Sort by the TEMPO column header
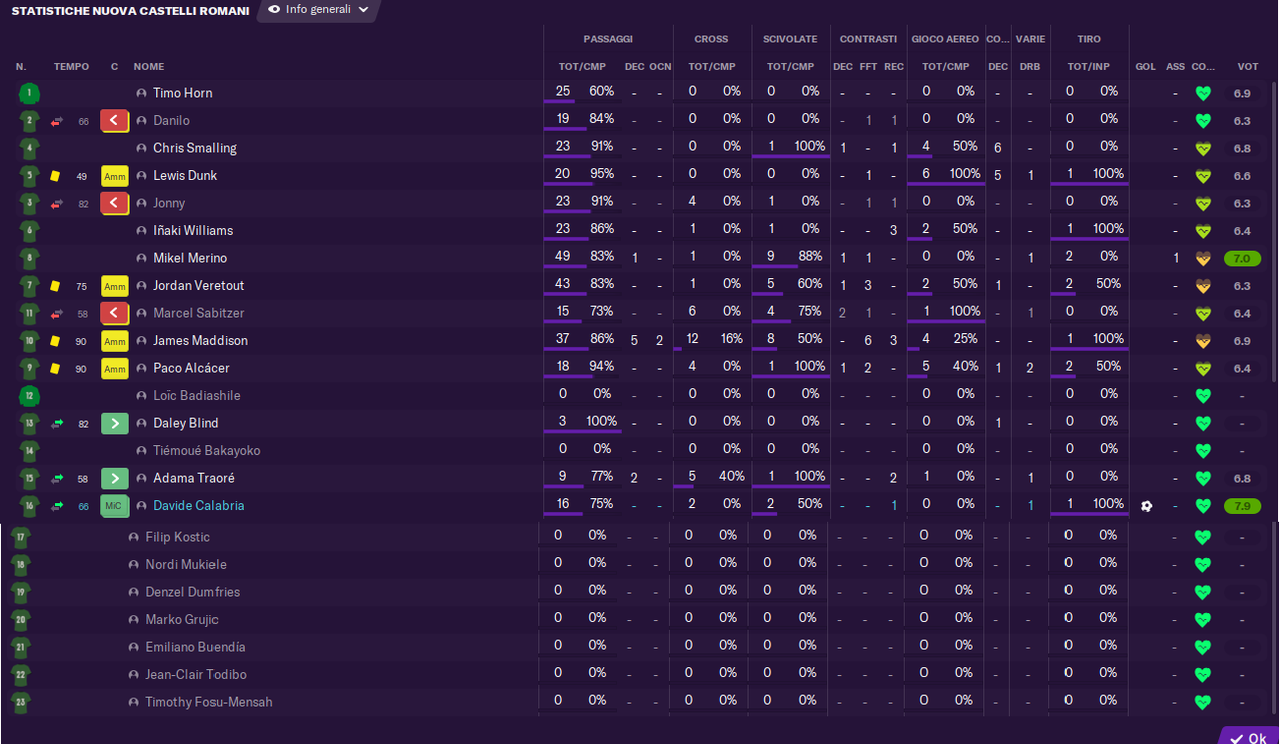Image resolution: width=1280 pixels, height=744 pixels. (x=71, y=67)
